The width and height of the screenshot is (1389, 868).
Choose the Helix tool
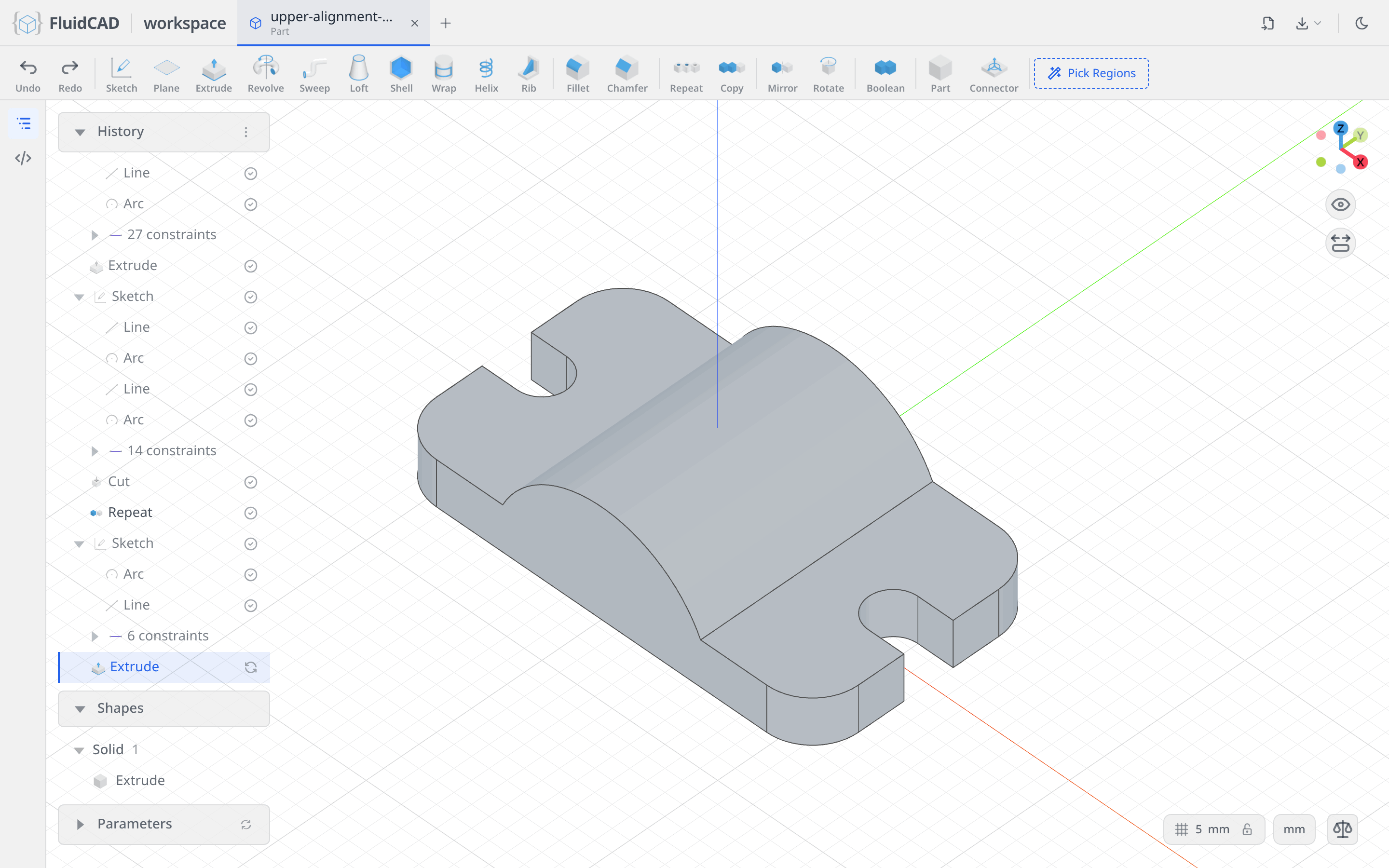[486, 74]
